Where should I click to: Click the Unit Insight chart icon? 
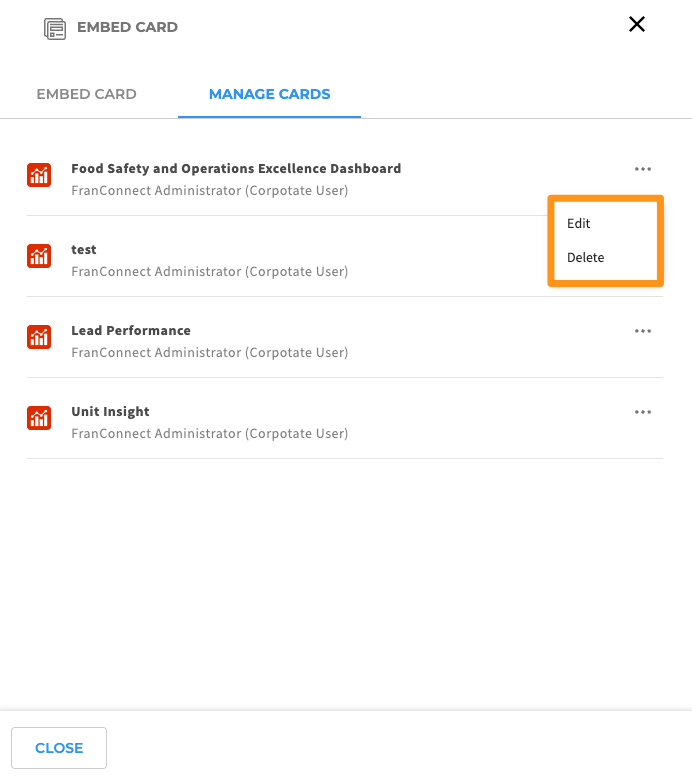point(39,418)
